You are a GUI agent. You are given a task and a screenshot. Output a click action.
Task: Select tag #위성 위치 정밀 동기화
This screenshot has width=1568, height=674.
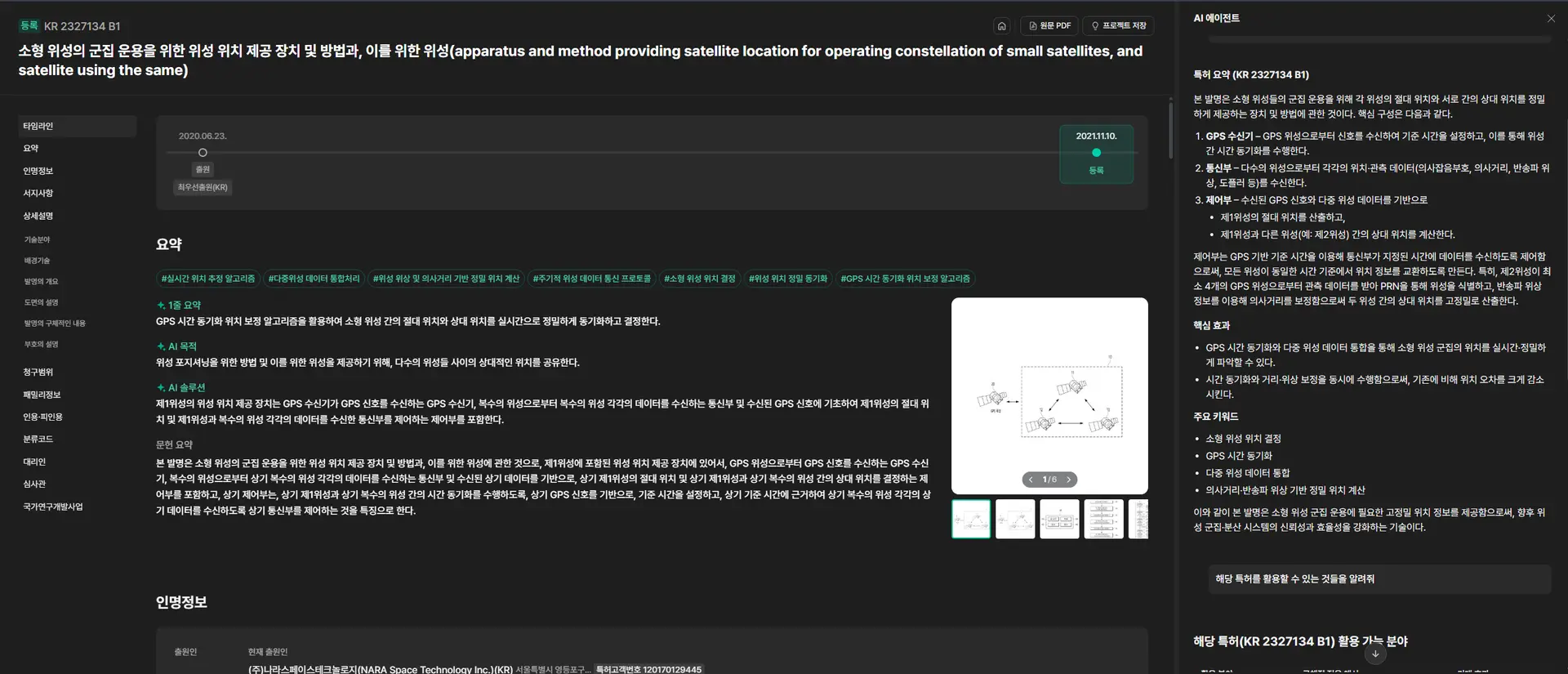788,279
